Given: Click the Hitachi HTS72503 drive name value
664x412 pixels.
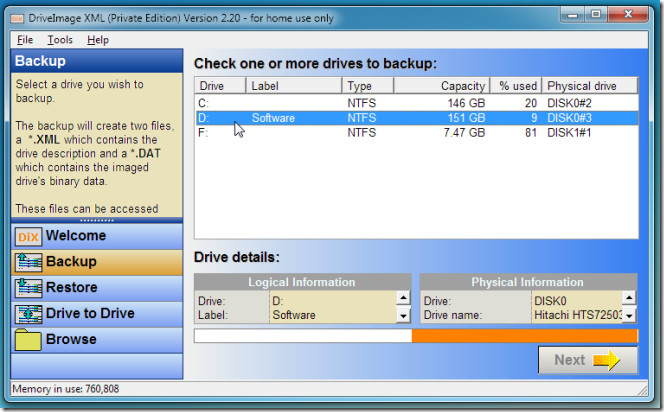Looking at the screenshot, I should pyautogui.click(x=578, y=315).
